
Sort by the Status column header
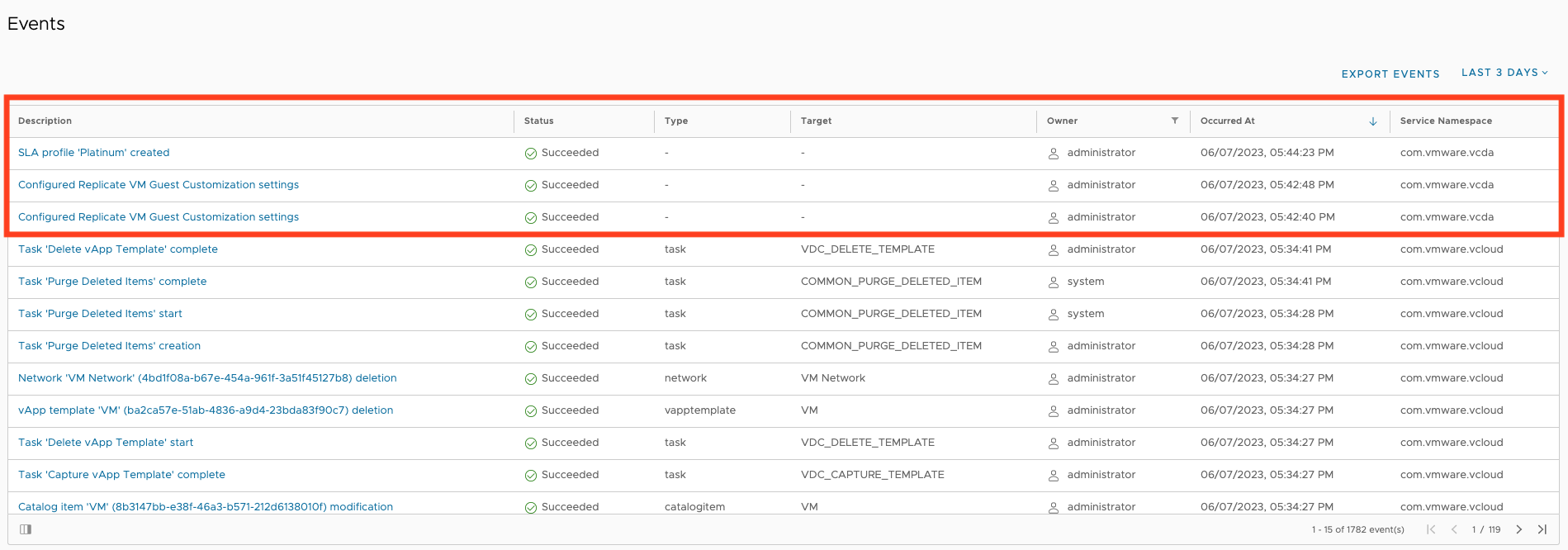tap(538, 121)
